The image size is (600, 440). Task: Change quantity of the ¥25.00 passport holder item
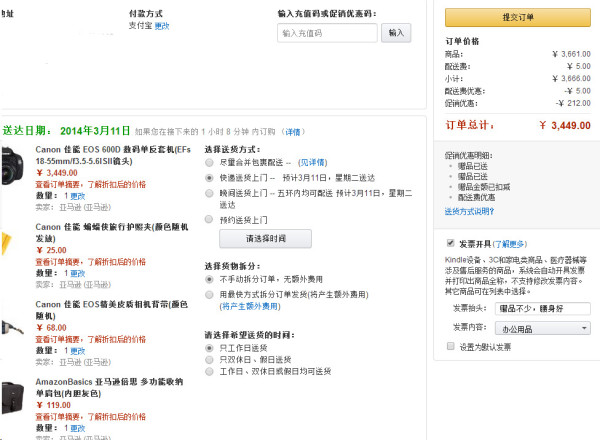click(78, 273)
